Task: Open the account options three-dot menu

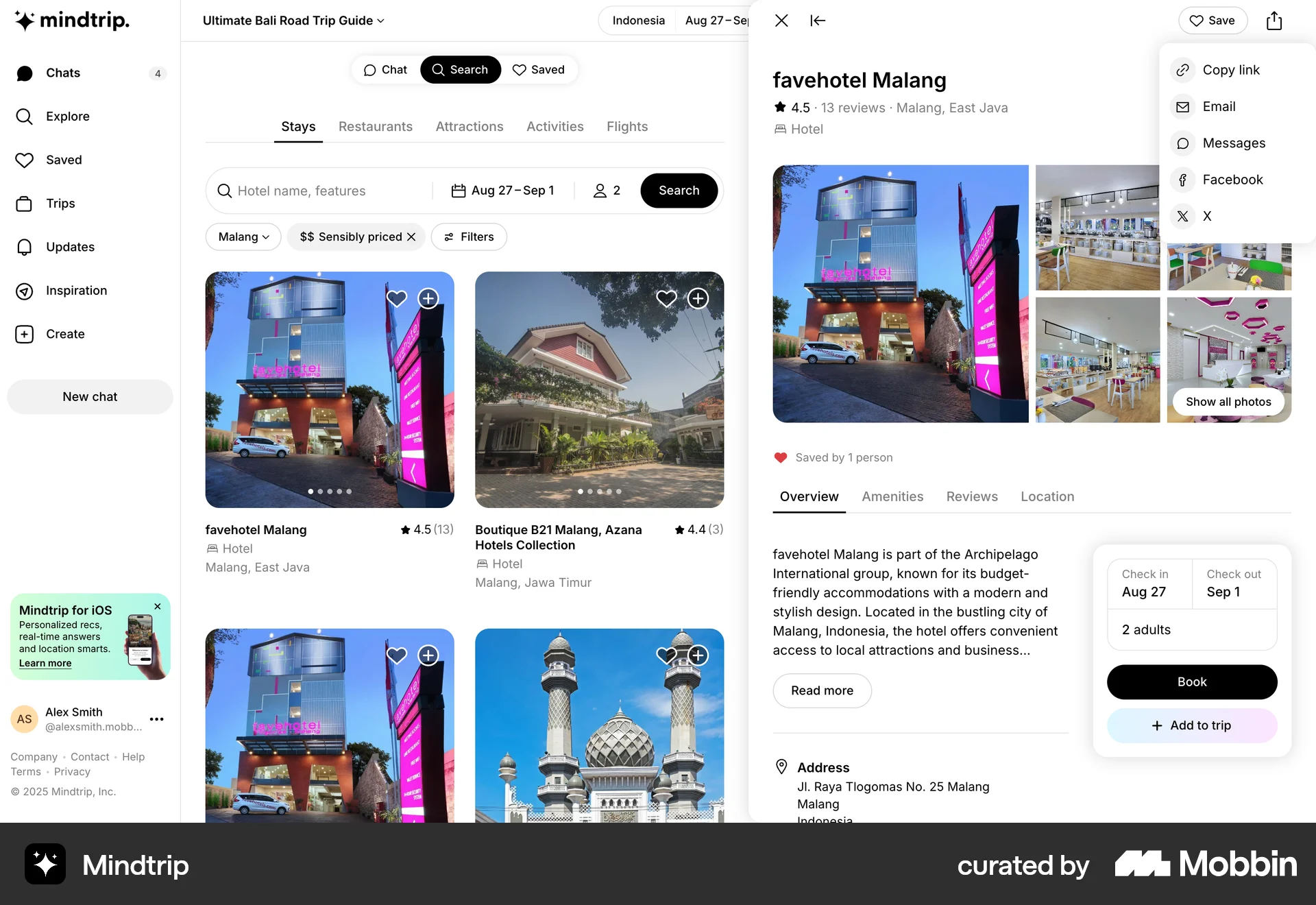Action: click(156, 719)
